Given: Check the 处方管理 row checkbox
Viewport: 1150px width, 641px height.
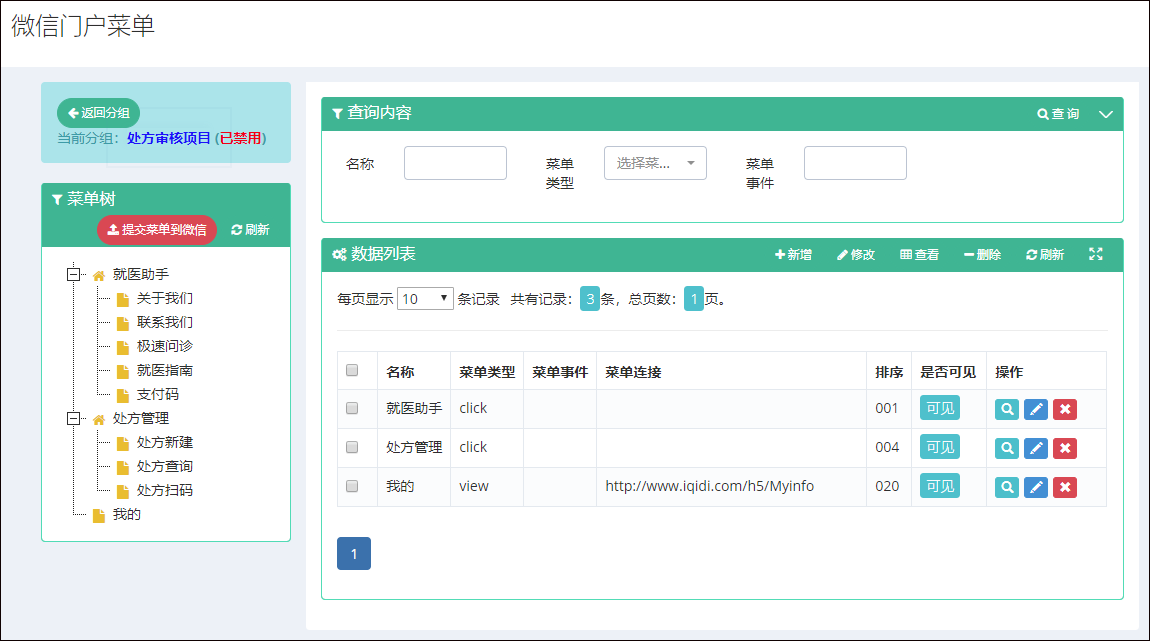Looking at the screenshot, I should (x=352, y=447).
